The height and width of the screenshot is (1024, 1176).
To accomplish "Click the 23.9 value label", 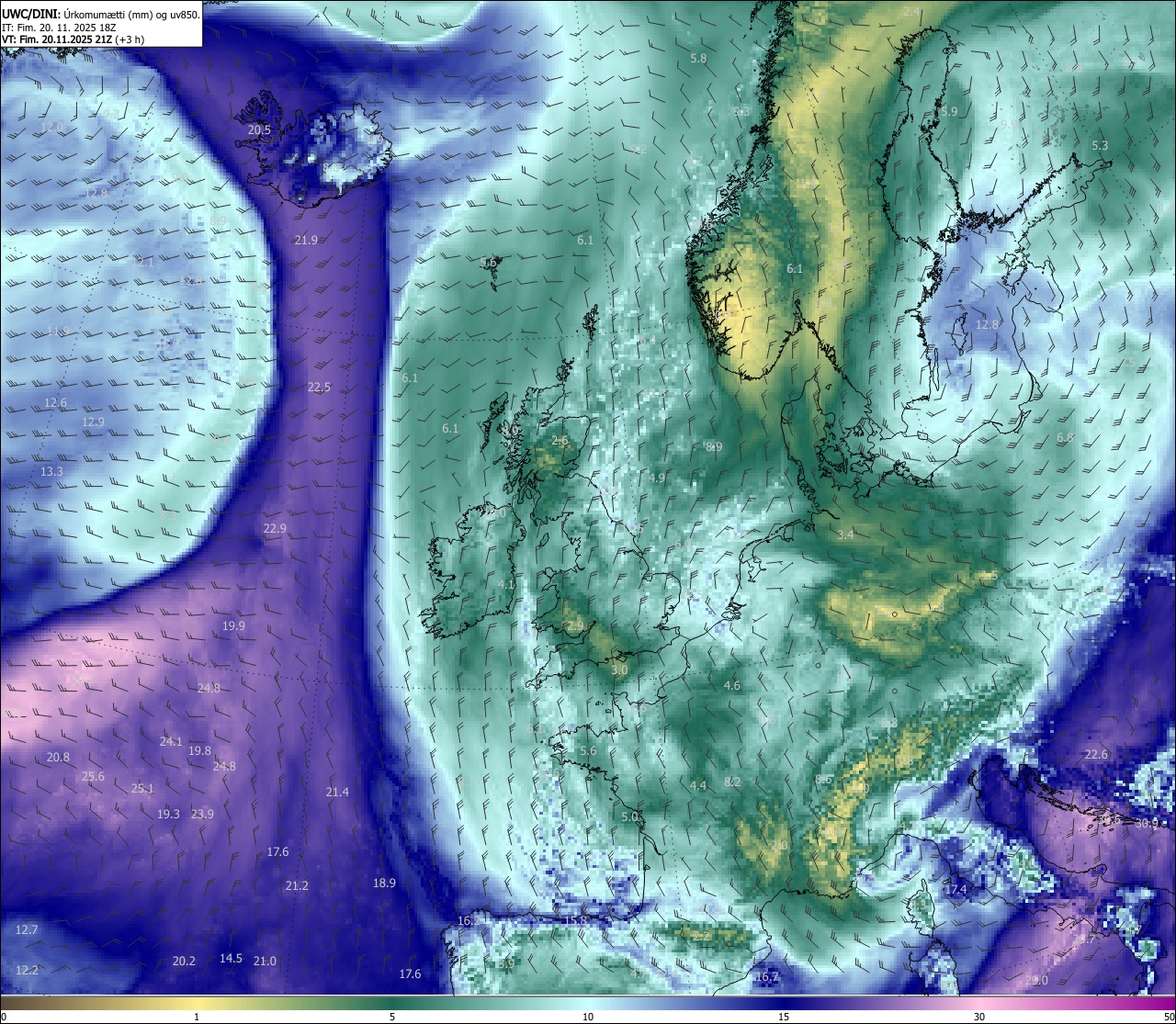I will pyautogui.click(x=202, y=814).
